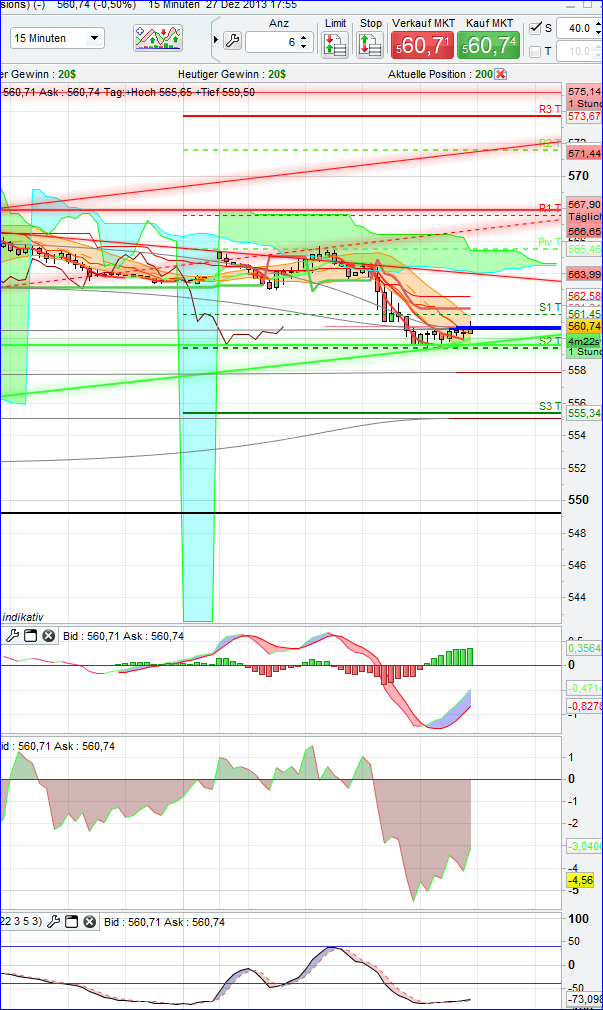603x1010 pixels.
Task: Click the -73,098 indicator value tag
Action: tap(584, 1000)
